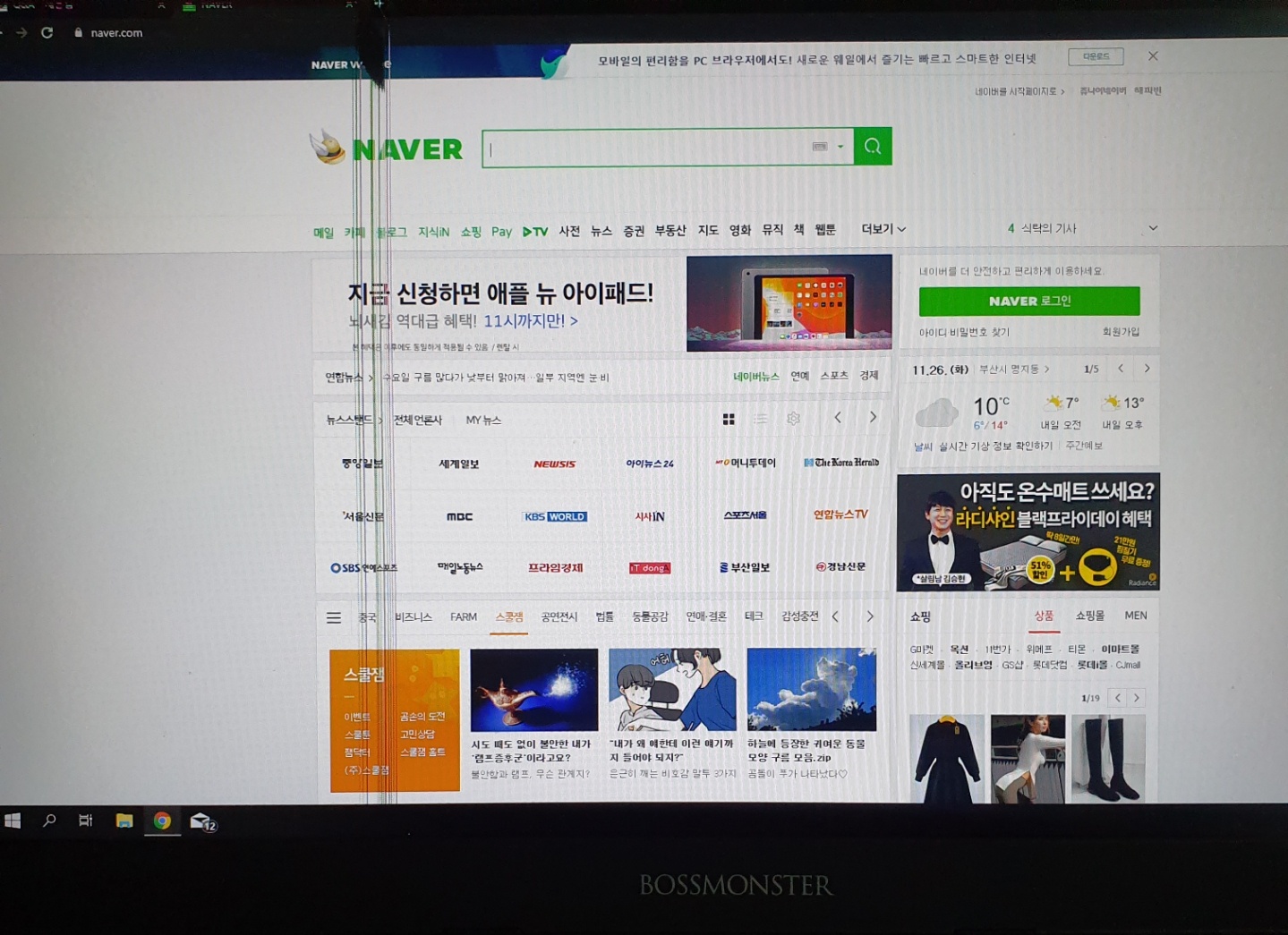The image size is (1288, 935).
Task: Reload page with browser refresh icon
Action: (47, 32)
